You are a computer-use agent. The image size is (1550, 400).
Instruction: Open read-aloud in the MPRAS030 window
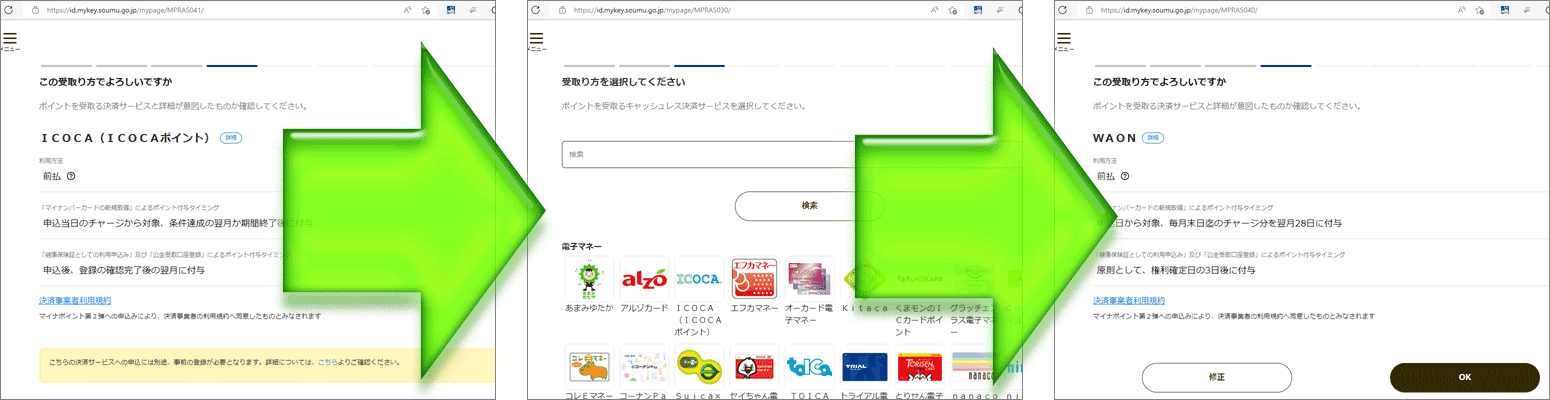934,9
